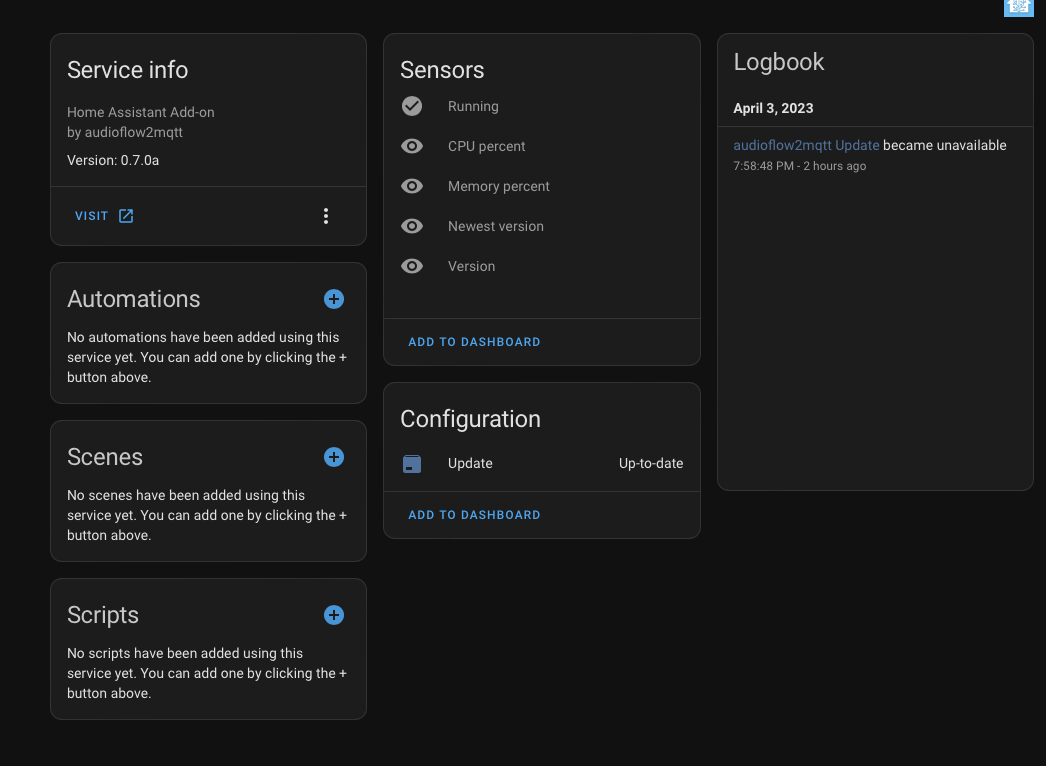Click the Up-to-date status text
1046x766 pixels.
point(650,463)
